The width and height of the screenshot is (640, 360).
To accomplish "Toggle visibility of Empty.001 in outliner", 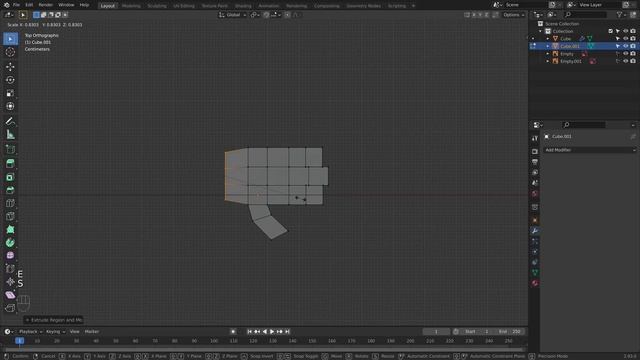I will [625, 61].
